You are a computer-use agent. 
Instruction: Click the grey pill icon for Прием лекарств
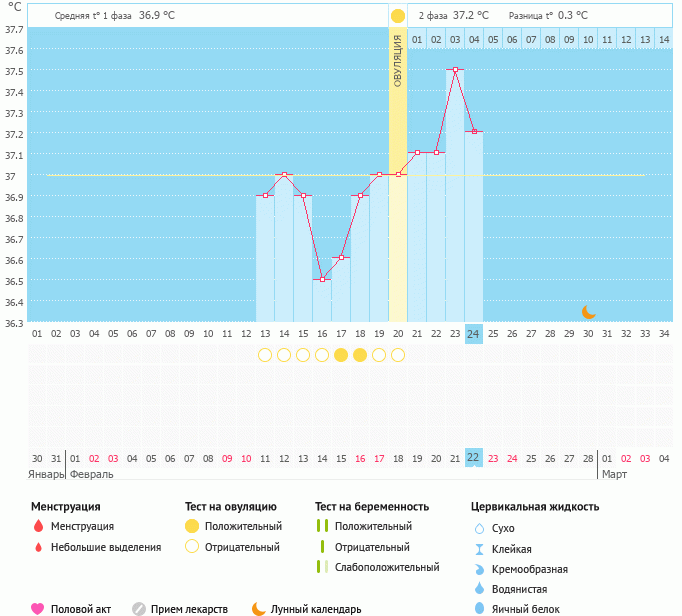tap(139, 608)
